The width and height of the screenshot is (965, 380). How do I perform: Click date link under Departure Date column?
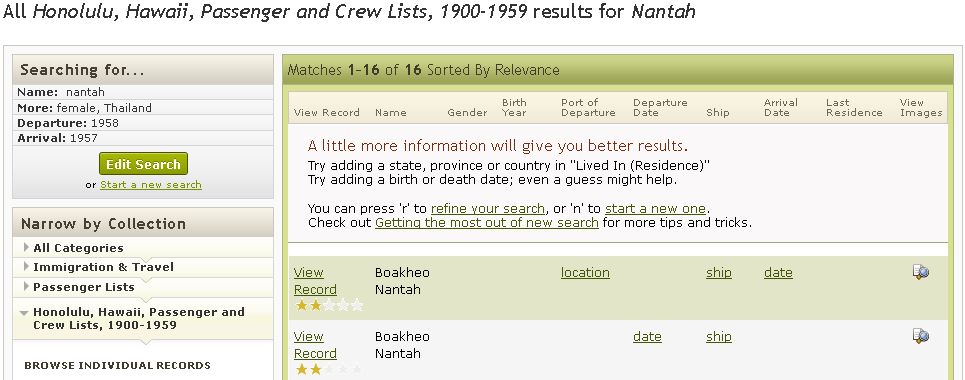[647, 337]
